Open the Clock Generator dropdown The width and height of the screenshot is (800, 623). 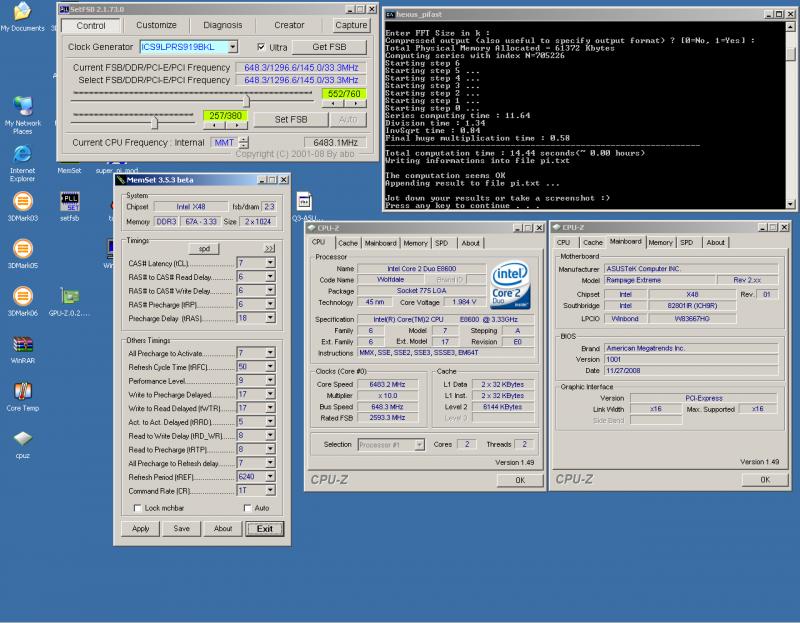coord(232,47)
